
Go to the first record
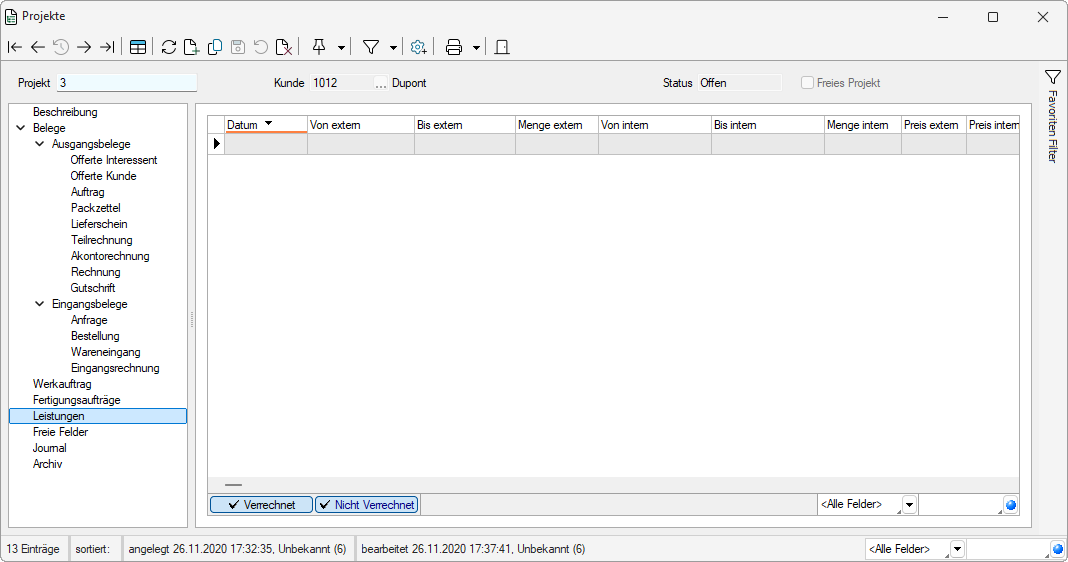(14, 47)
